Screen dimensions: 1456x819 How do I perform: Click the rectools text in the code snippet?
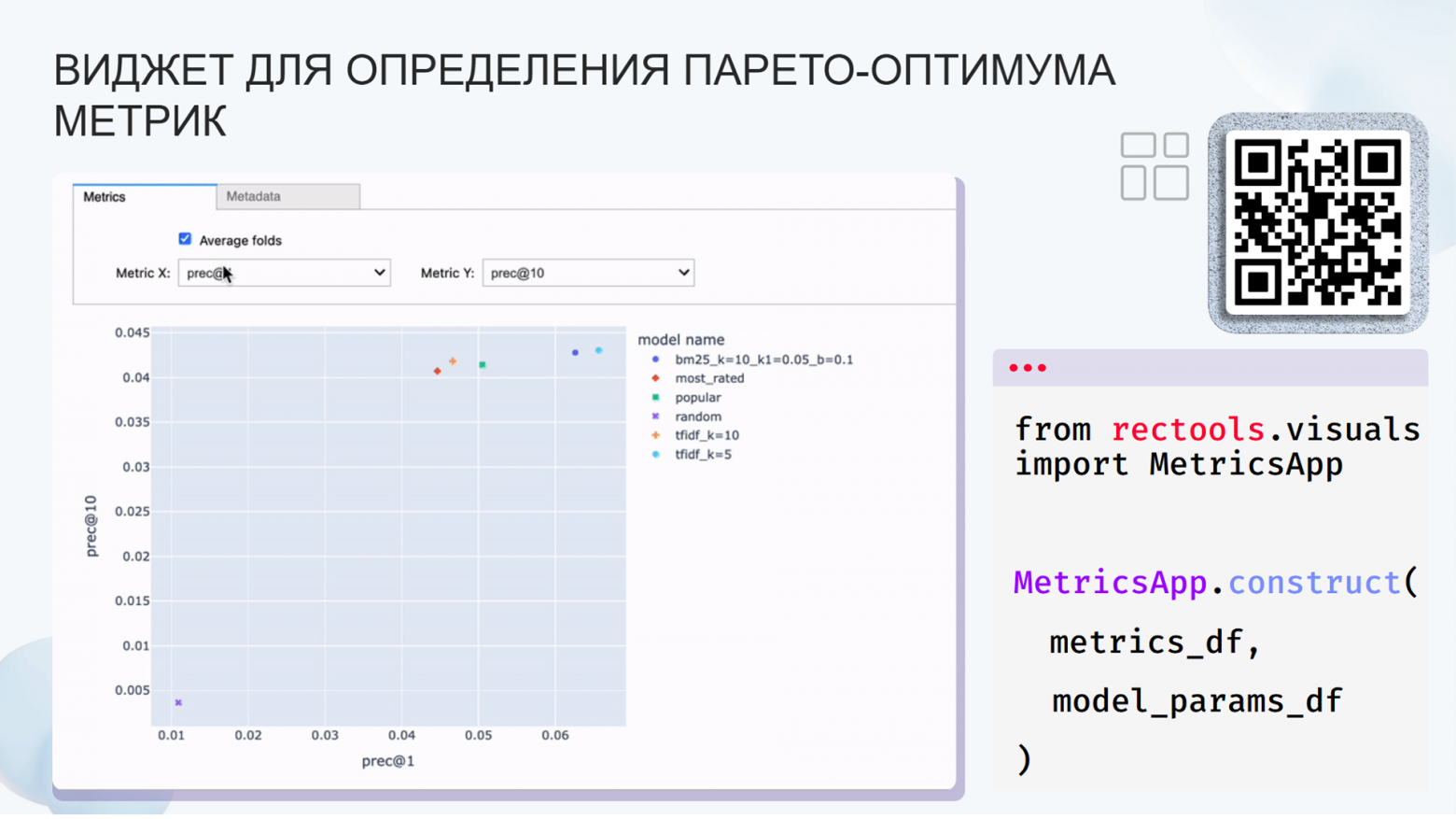(1187, 430)
